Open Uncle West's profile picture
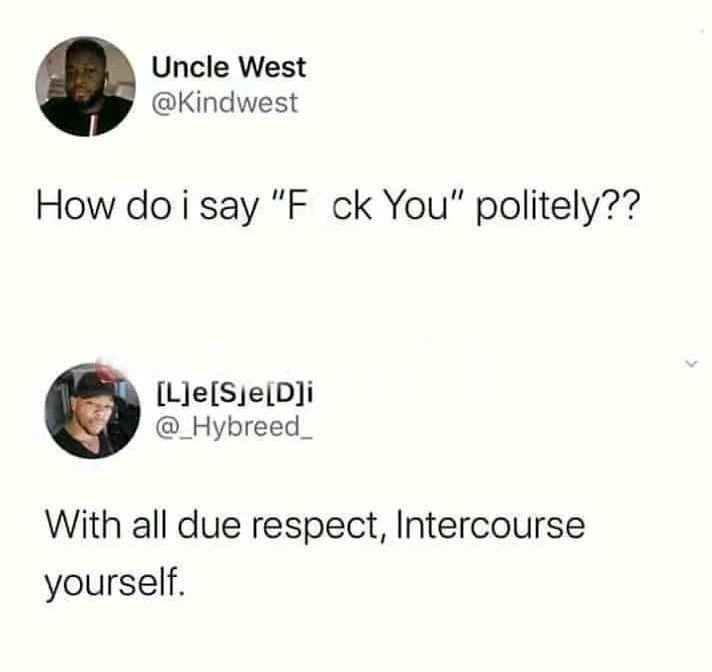Screen dimensions: 712x672 [85, 86]
